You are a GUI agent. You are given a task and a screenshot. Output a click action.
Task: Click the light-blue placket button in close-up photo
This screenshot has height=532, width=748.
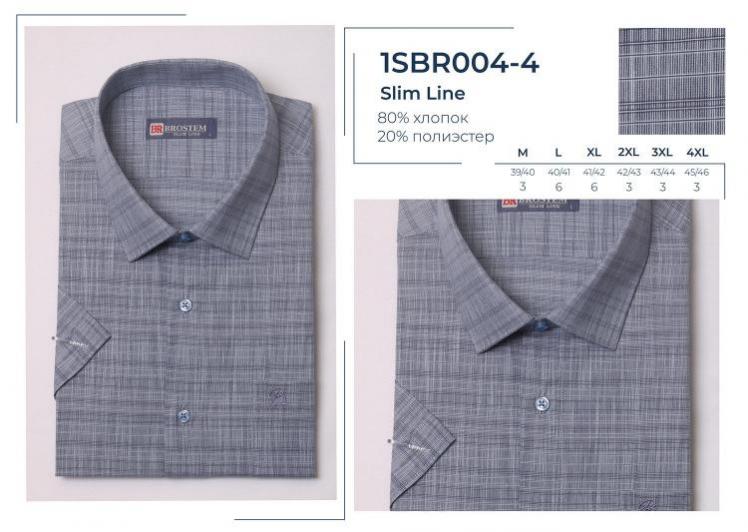click(542, 404)
